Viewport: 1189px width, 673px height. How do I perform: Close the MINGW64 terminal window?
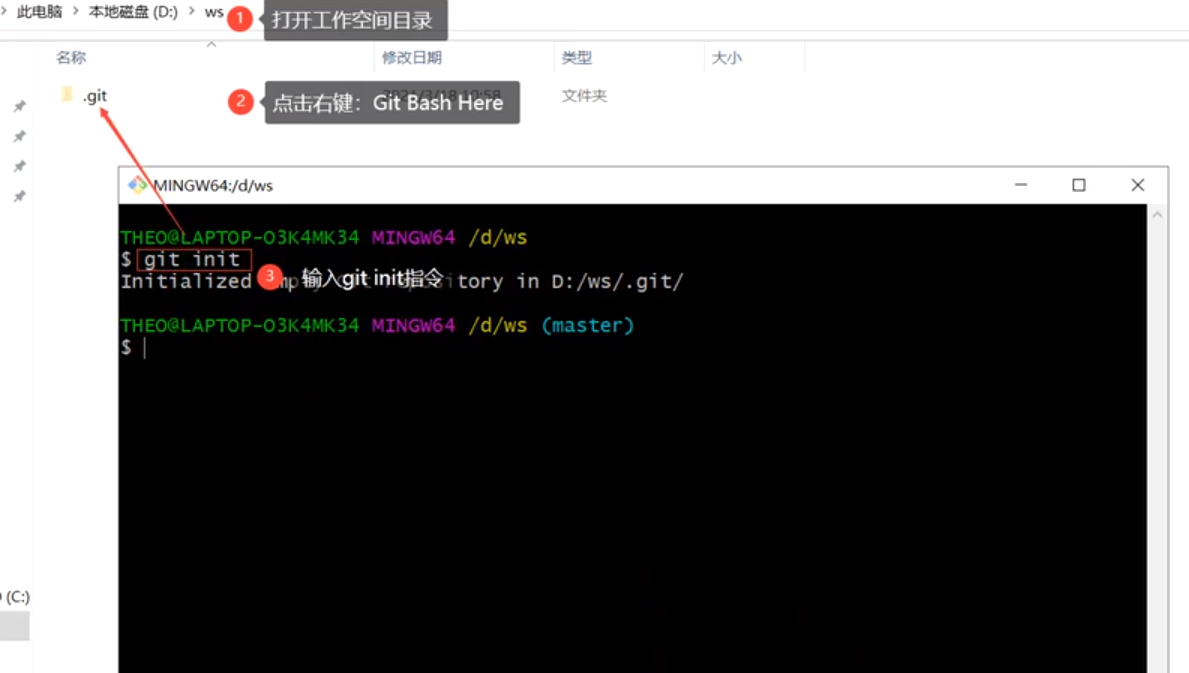pyautogui.click(x=1137, y=185)
